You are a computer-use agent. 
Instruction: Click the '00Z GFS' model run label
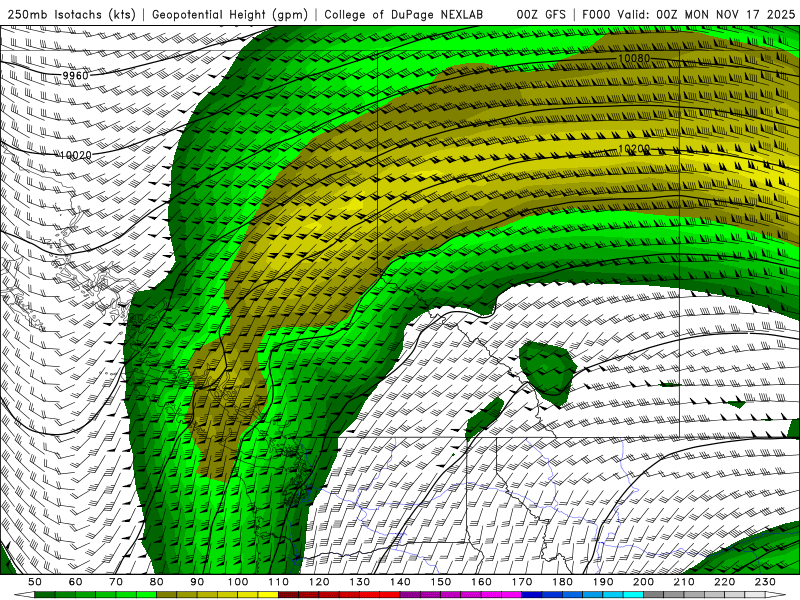click(541, 15)
